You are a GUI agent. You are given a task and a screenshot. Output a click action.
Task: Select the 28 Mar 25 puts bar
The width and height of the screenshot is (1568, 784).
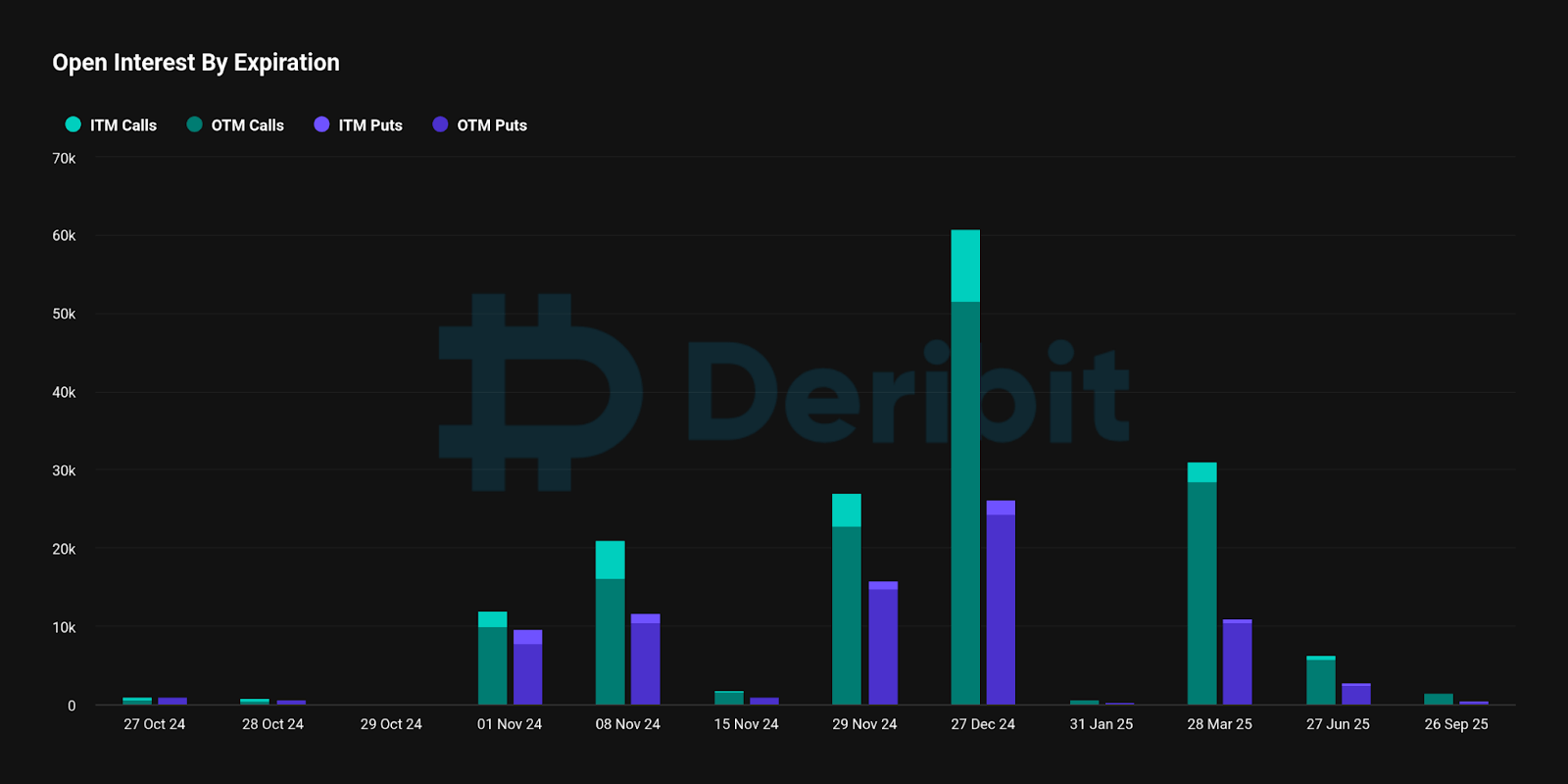1237,661
